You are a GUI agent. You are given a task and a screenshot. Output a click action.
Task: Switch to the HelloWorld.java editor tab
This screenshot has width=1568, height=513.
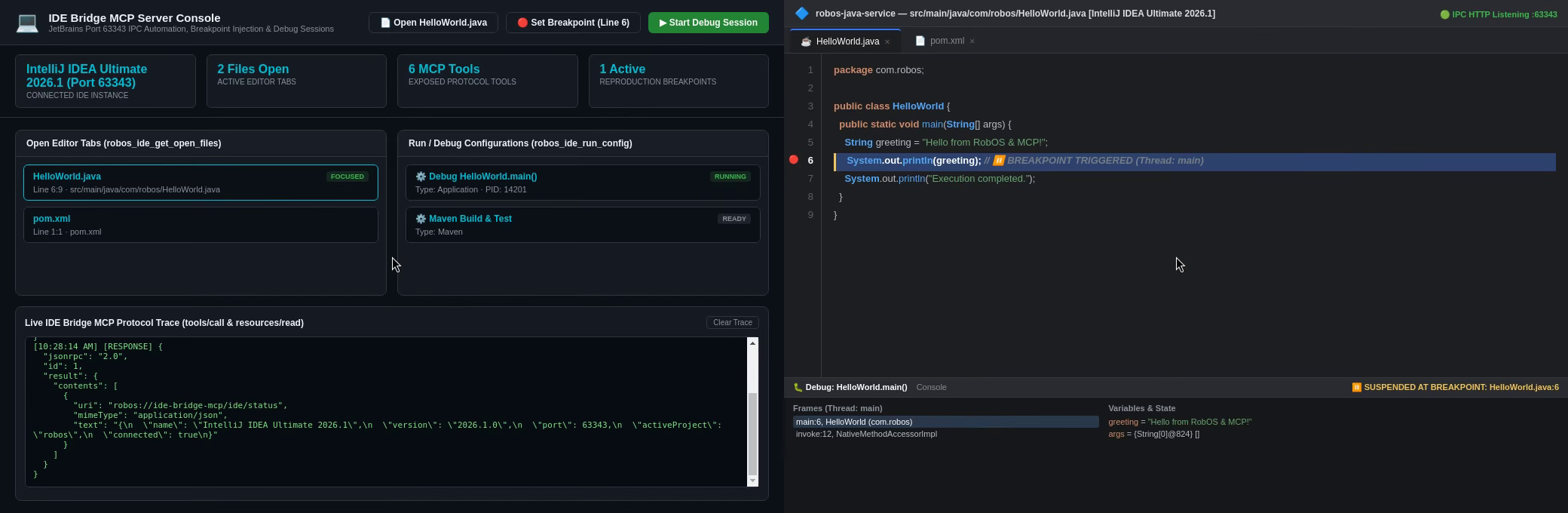coord(844,41)
